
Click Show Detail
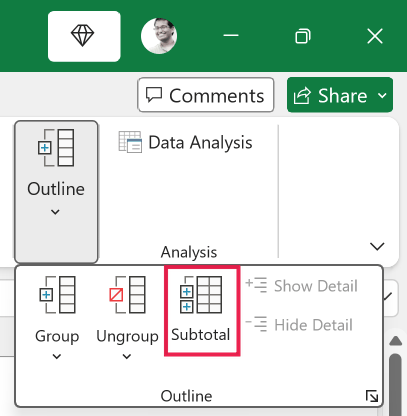click(301, 286)
